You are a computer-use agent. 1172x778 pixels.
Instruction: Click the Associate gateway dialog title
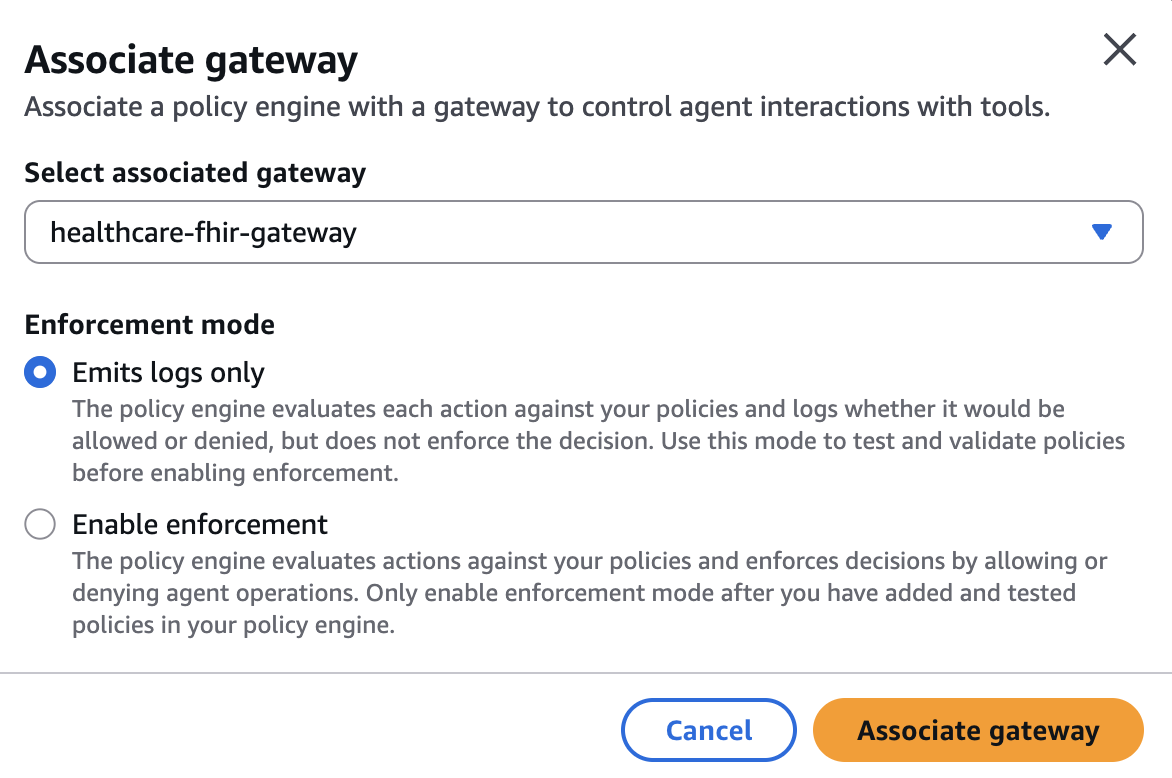191,58
